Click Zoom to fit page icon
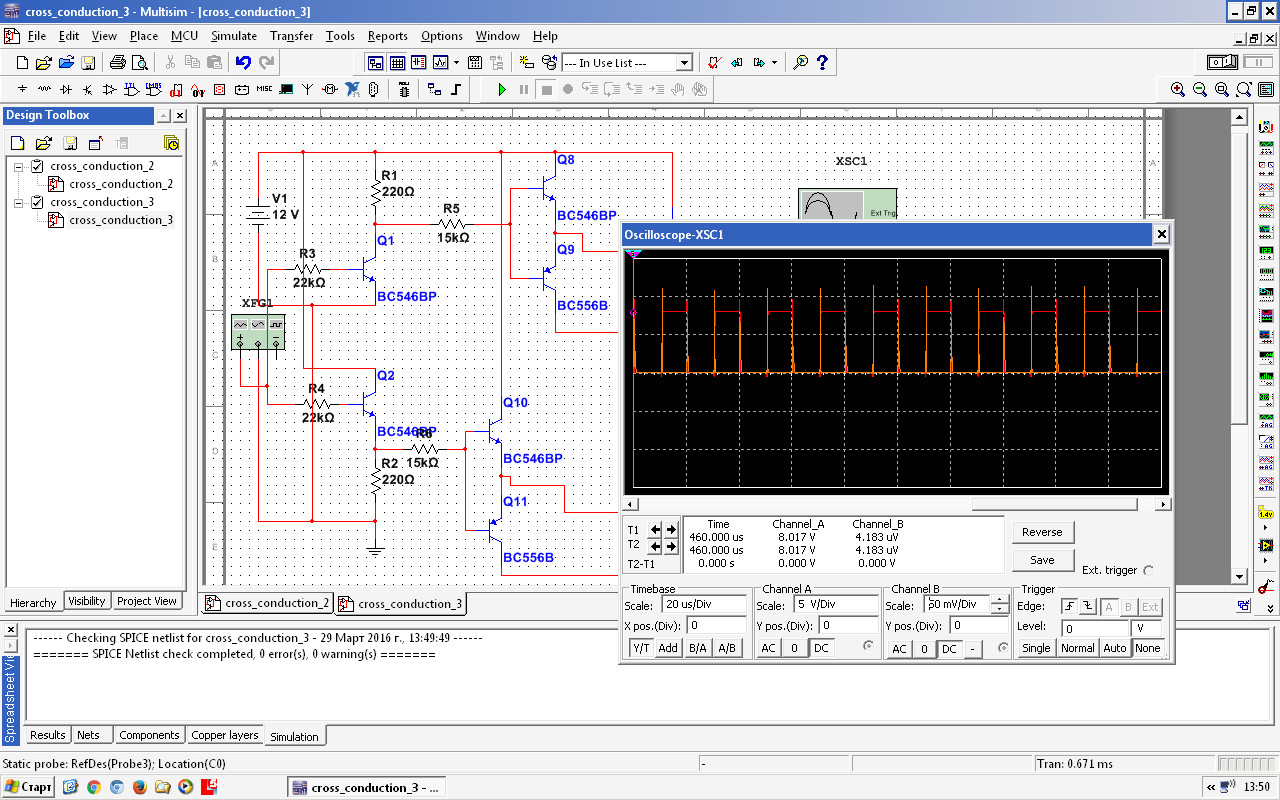Screen dimensions: 1280x800 (1244, 89)
